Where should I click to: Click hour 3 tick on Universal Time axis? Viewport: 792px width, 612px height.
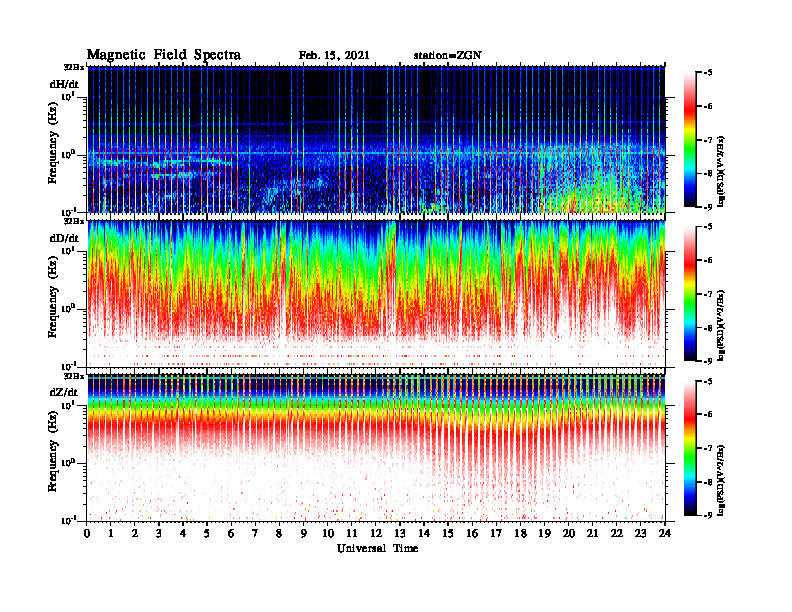[159, 533]
